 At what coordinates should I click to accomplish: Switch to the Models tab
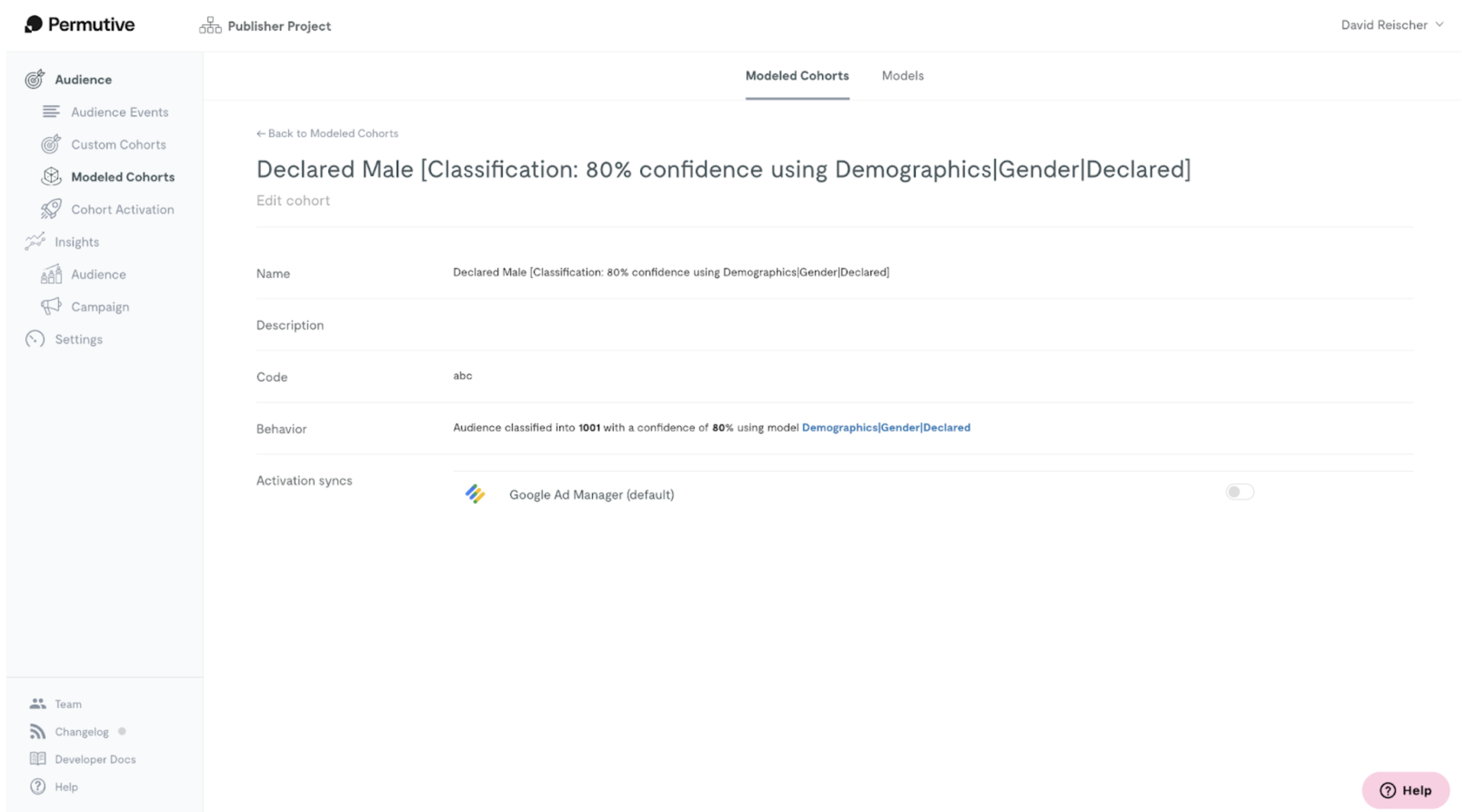tap(902, 75)
